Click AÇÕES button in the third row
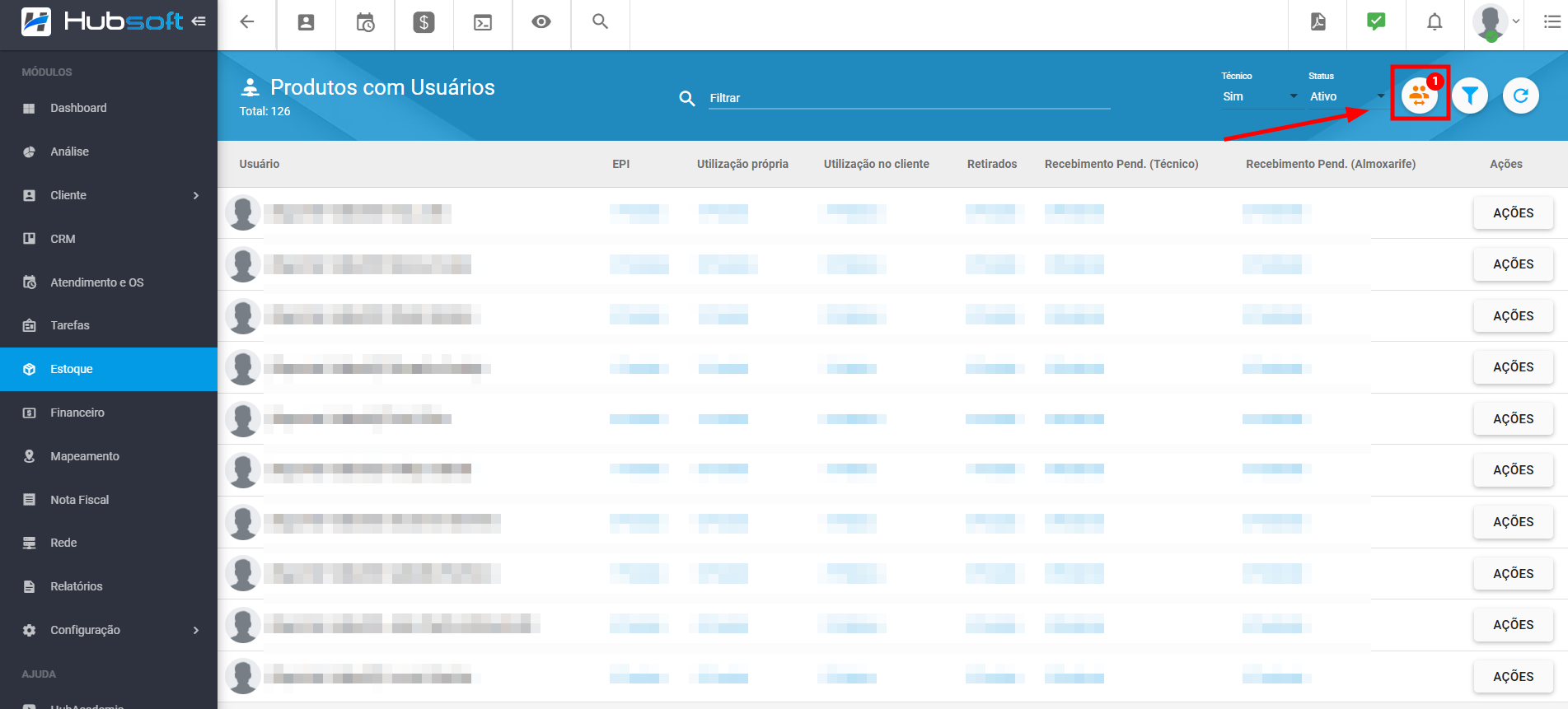The image size is (1568, 709). coord(1514,315)
